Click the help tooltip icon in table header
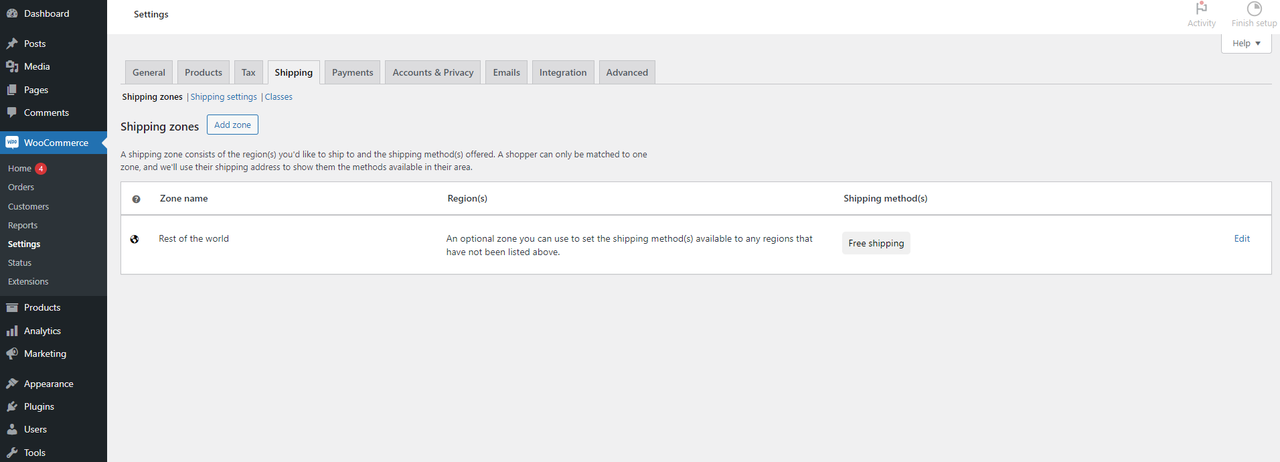 (136, 199)
